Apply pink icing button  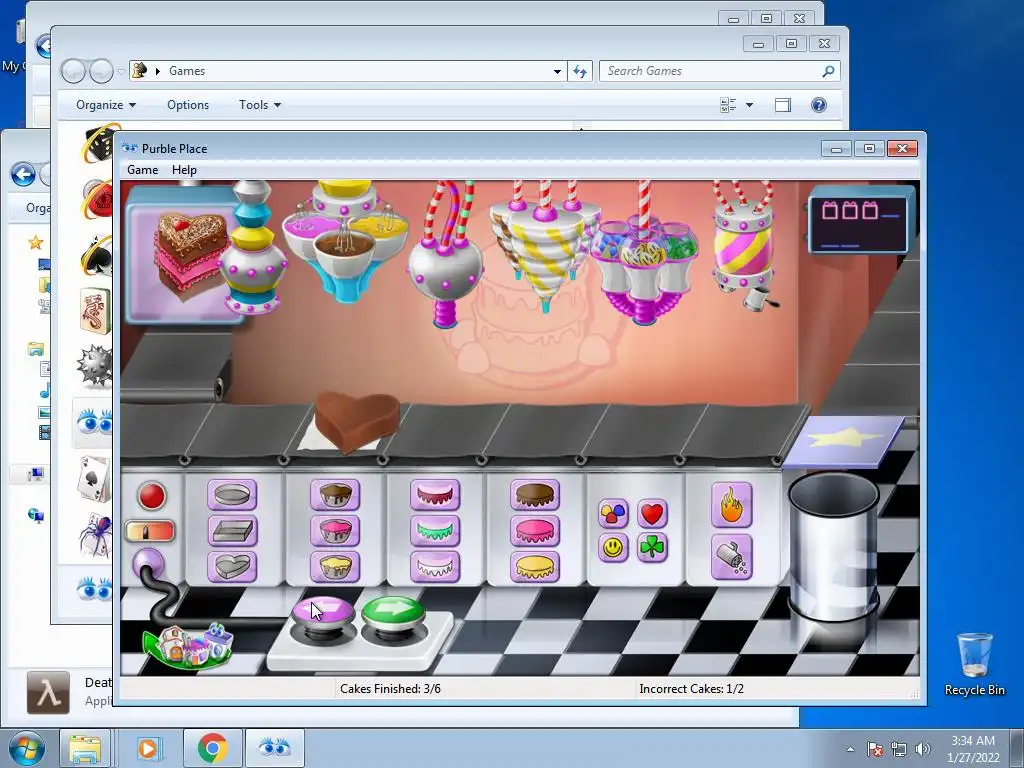pyautogui.click(x=535, y=530)
